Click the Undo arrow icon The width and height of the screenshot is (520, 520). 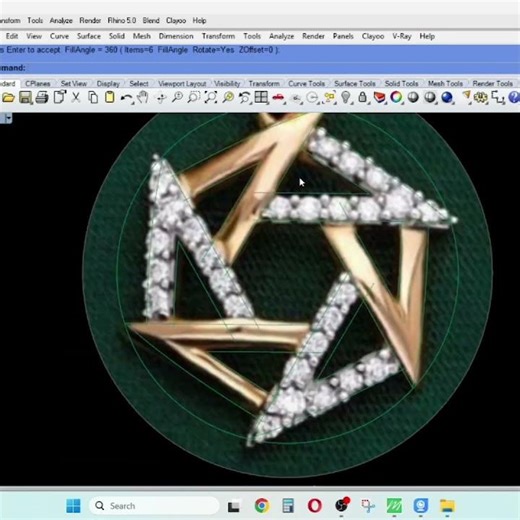[127, 98]
